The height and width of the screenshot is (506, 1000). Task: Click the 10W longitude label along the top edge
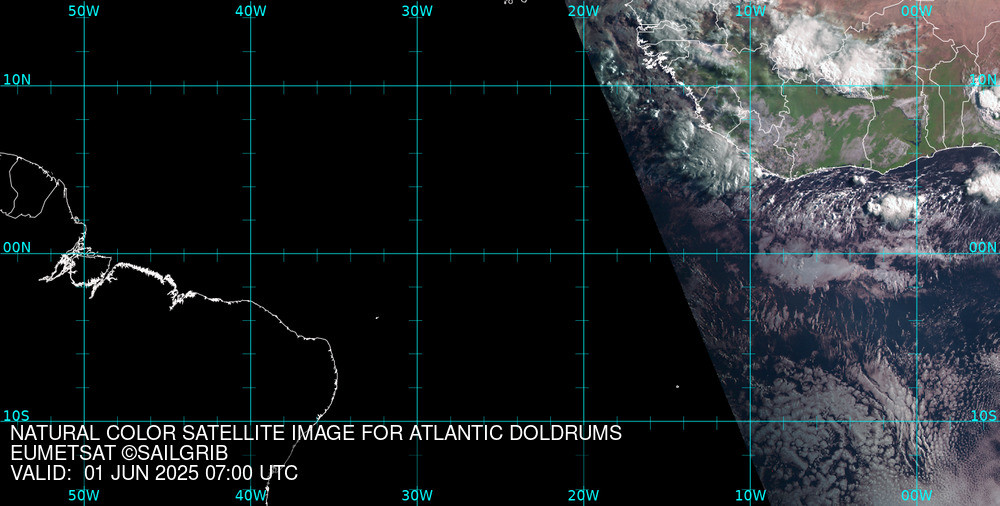[750, 11]
